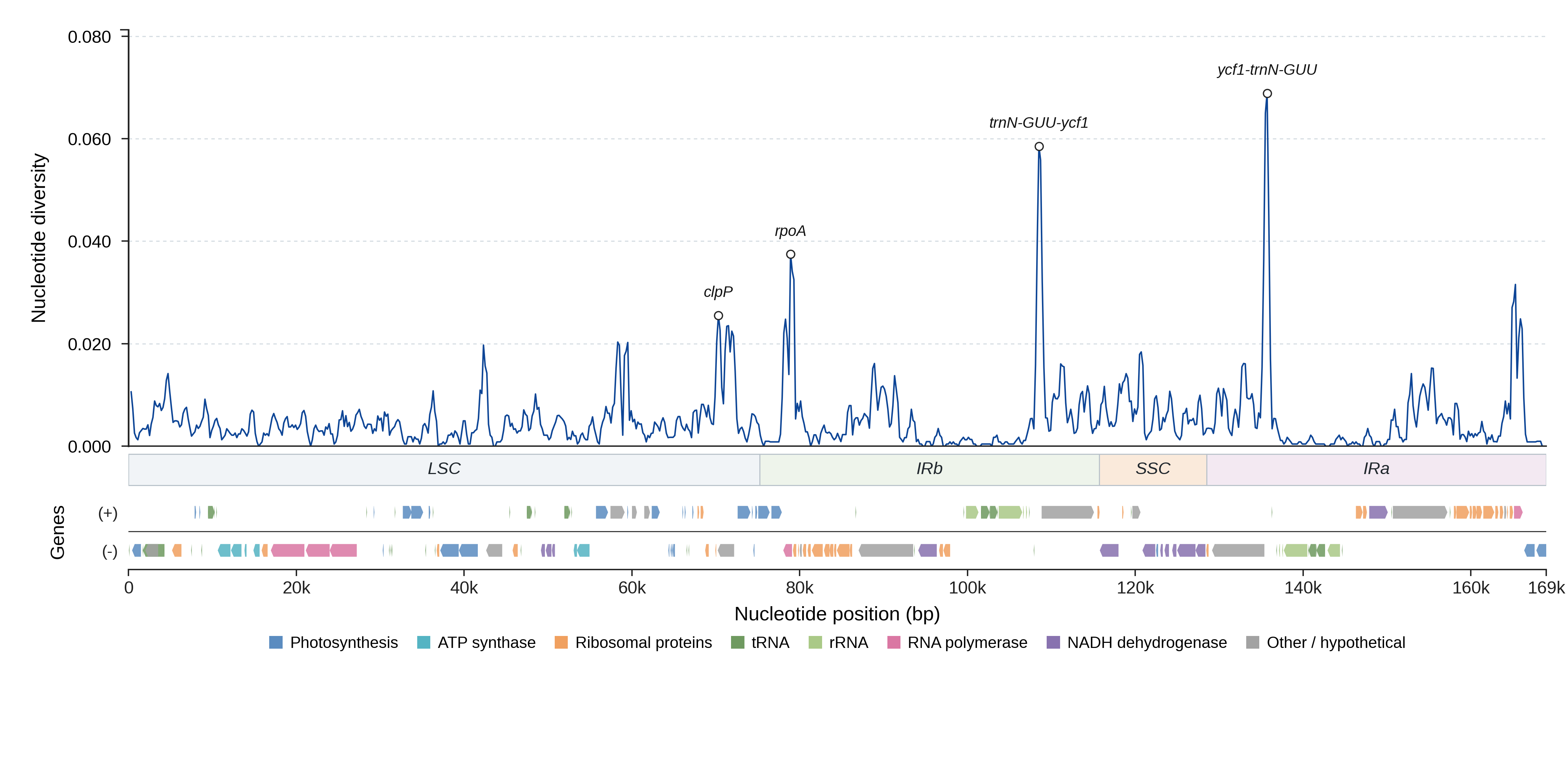Screen dimensions: 1568x763
Task: Select the ycf1-trnN-GUU peak marker
Action: pyautogui.click(x=1267, y=94)
